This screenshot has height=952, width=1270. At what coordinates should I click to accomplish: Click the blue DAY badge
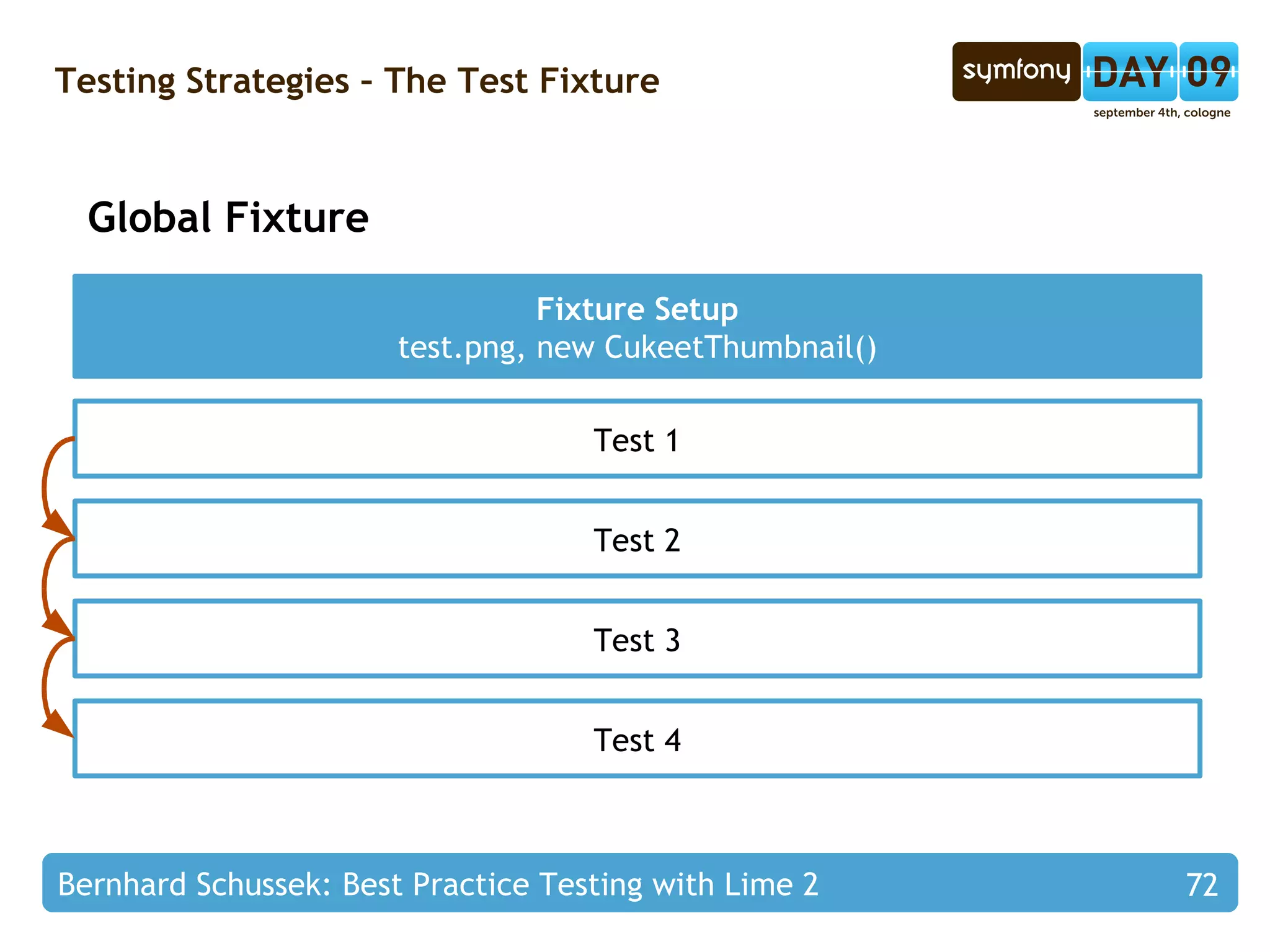(1129, 72)
